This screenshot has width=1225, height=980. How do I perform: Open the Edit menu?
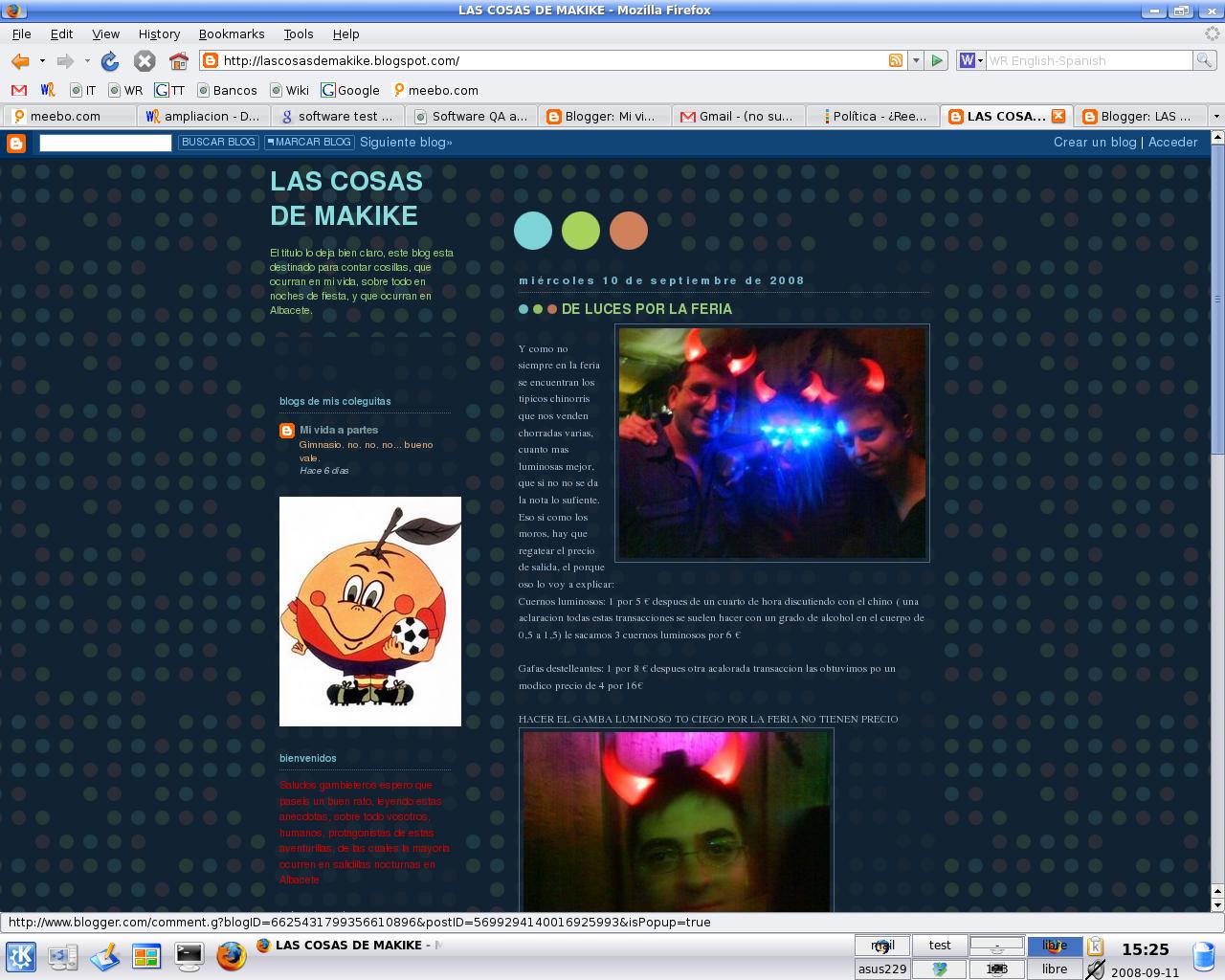(61, 33)
